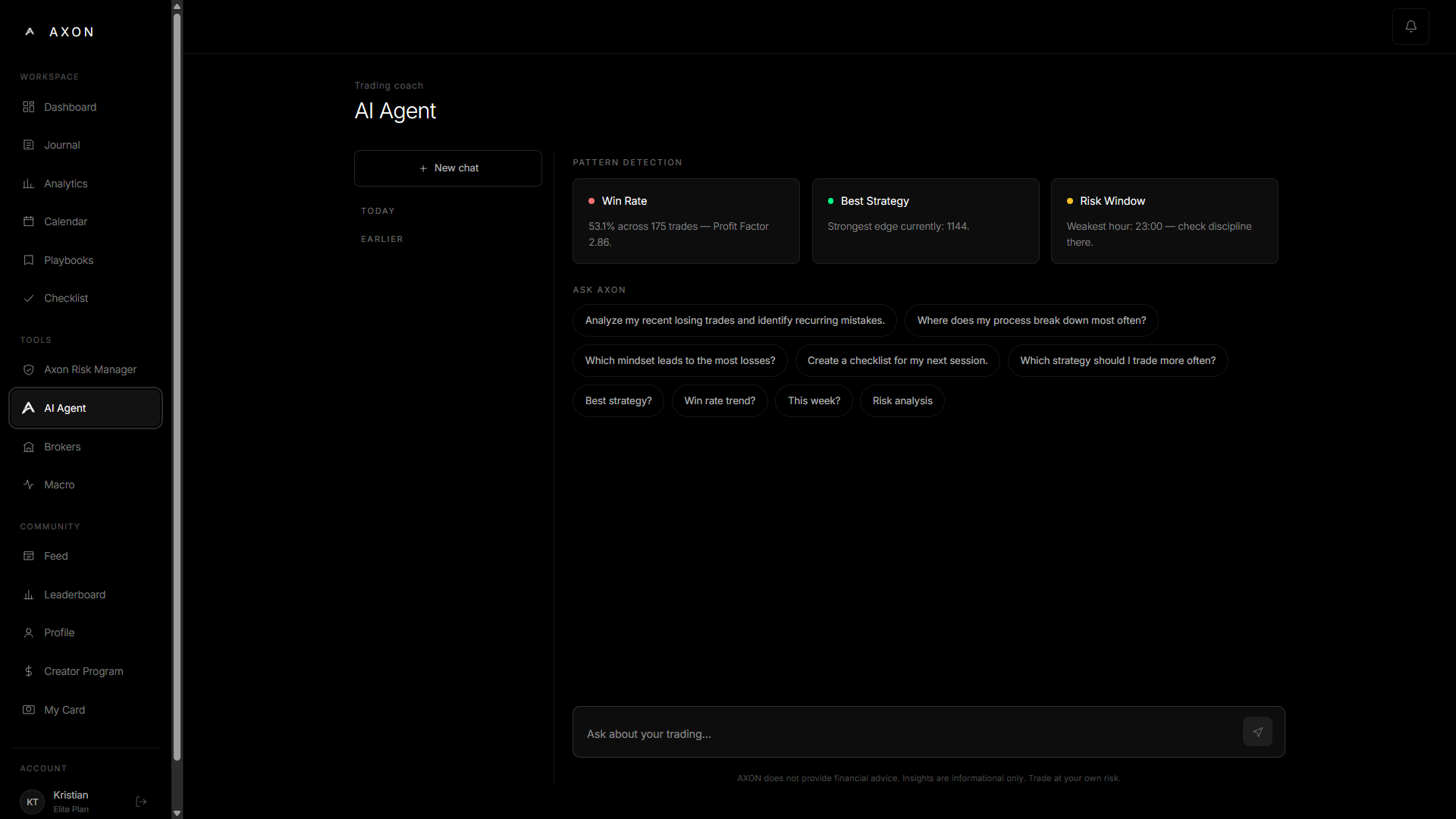Click the 'This week?' chip

pos(814,400)
